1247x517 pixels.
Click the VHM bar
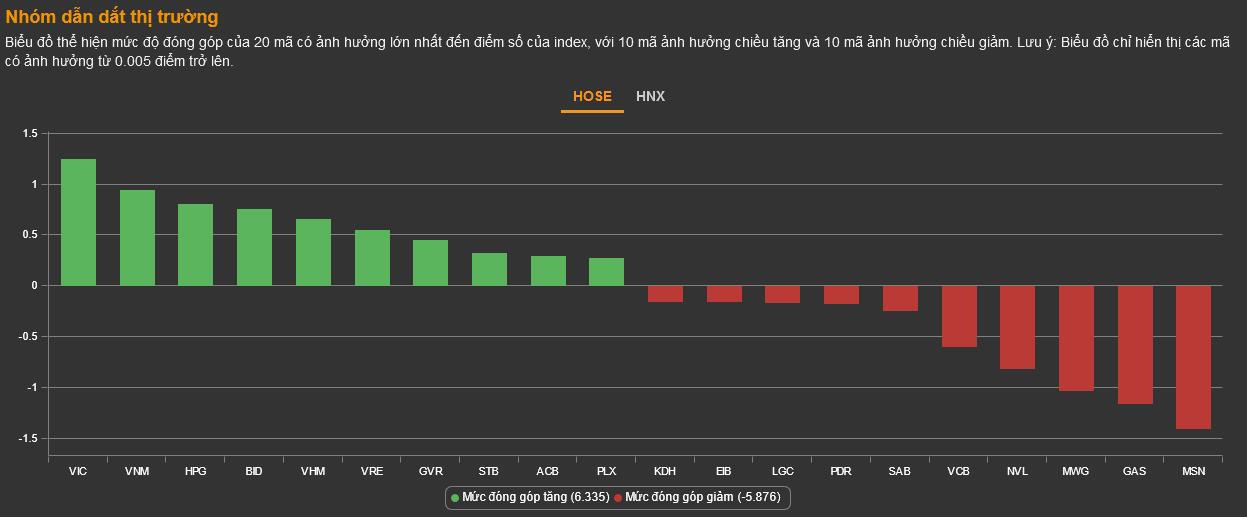coord(313,252)
